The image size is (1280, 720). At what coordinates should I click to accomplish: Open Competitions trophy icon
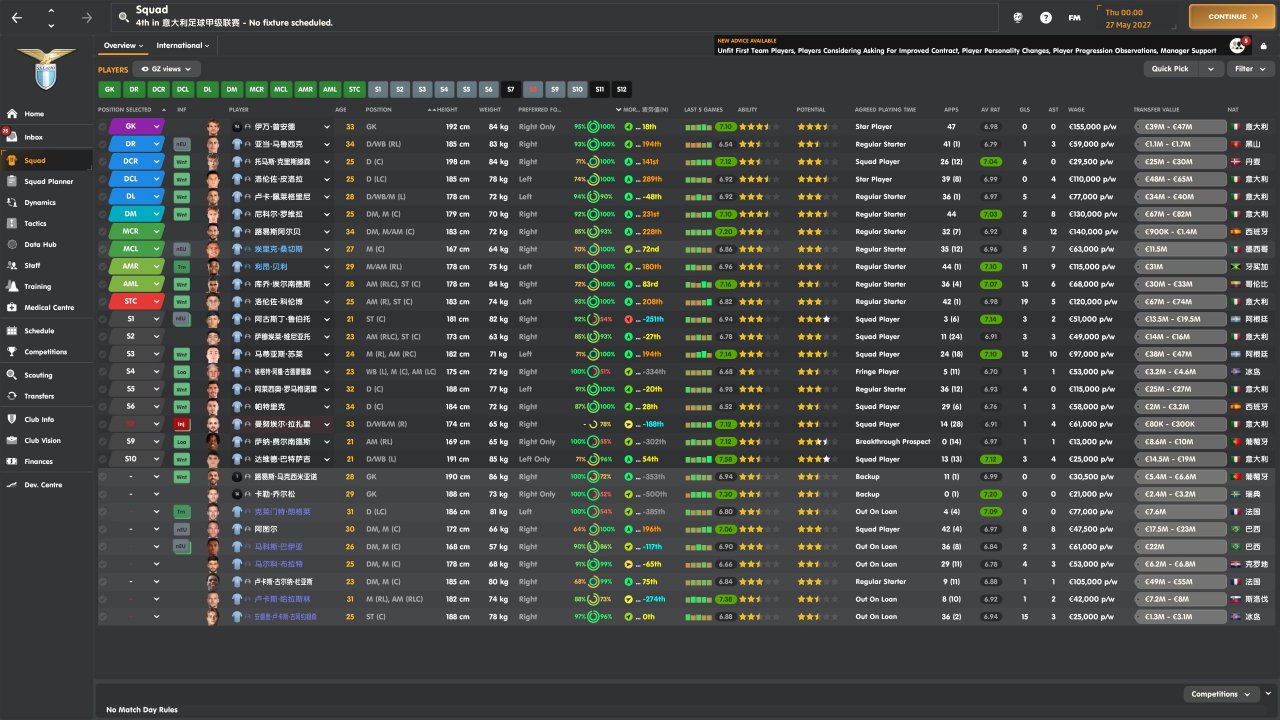12,351
